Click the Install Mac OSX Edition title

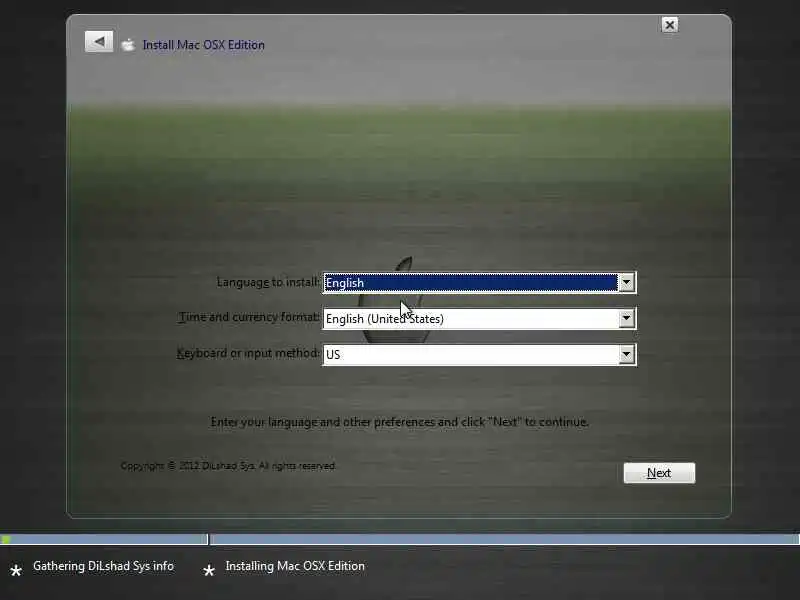click(204, 45)
